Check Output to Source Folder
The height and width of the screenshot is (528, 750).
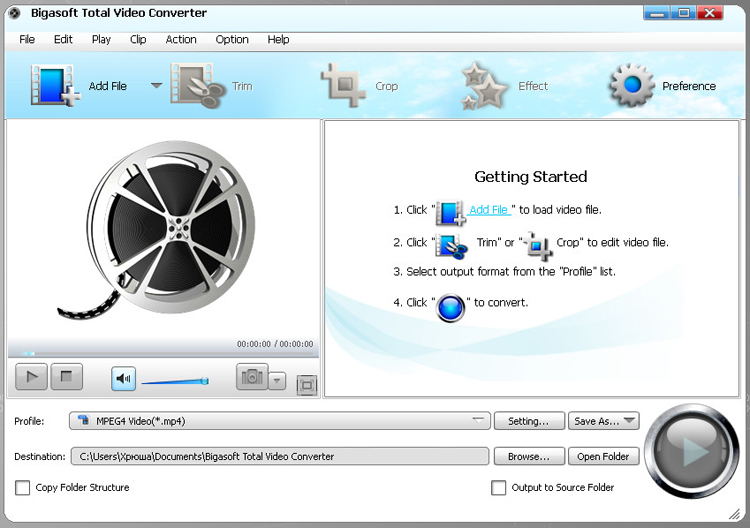coord(499,488)
